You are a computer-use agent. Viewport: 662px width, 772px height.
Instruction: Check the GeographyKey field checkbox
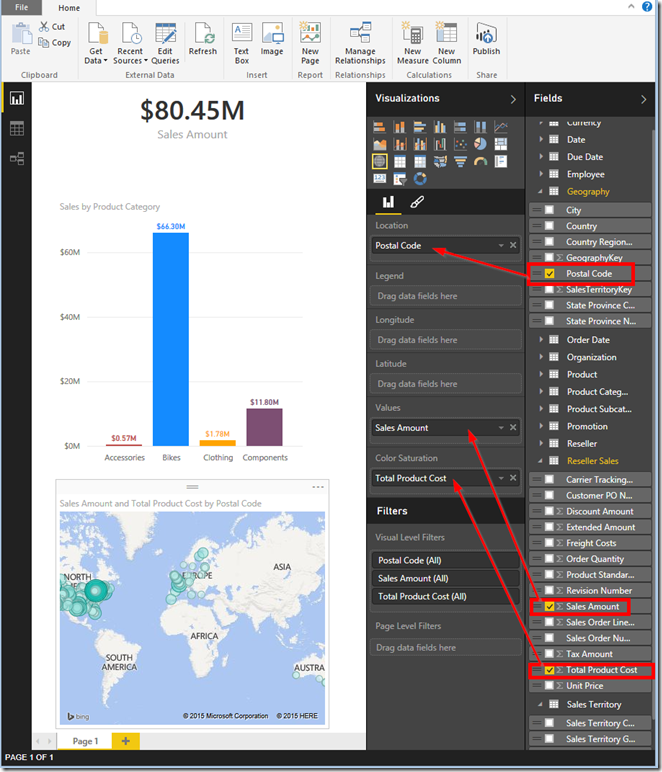coord(549,257)
